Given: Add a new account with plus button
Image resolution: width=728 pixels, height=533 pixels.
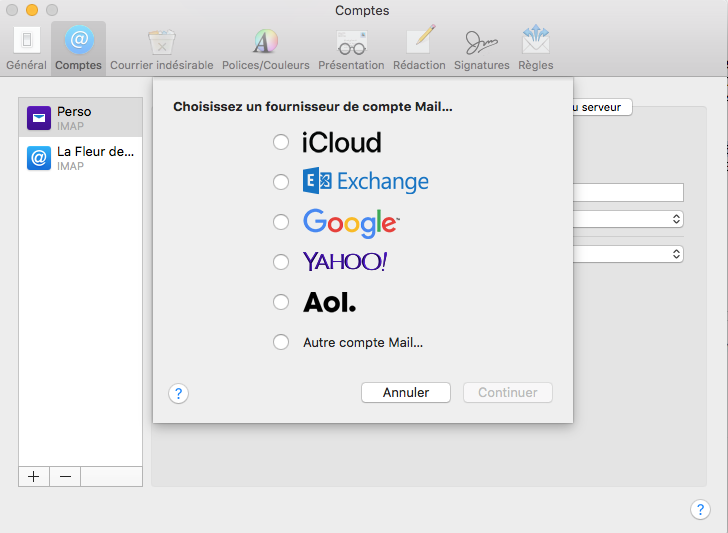Looking at the screenshot, I should coord(34,477).
